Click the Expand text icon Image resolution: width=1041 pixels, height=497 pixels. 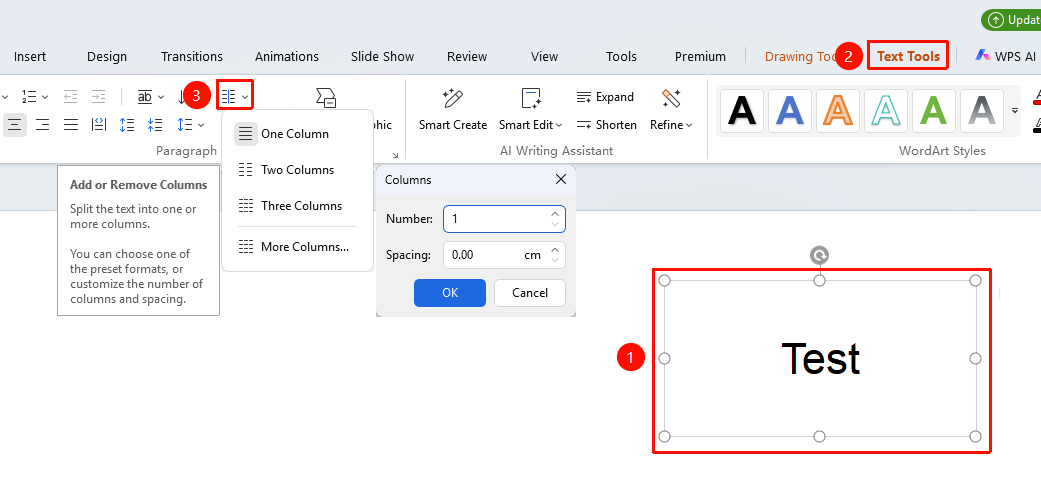[x=584, y=97]
